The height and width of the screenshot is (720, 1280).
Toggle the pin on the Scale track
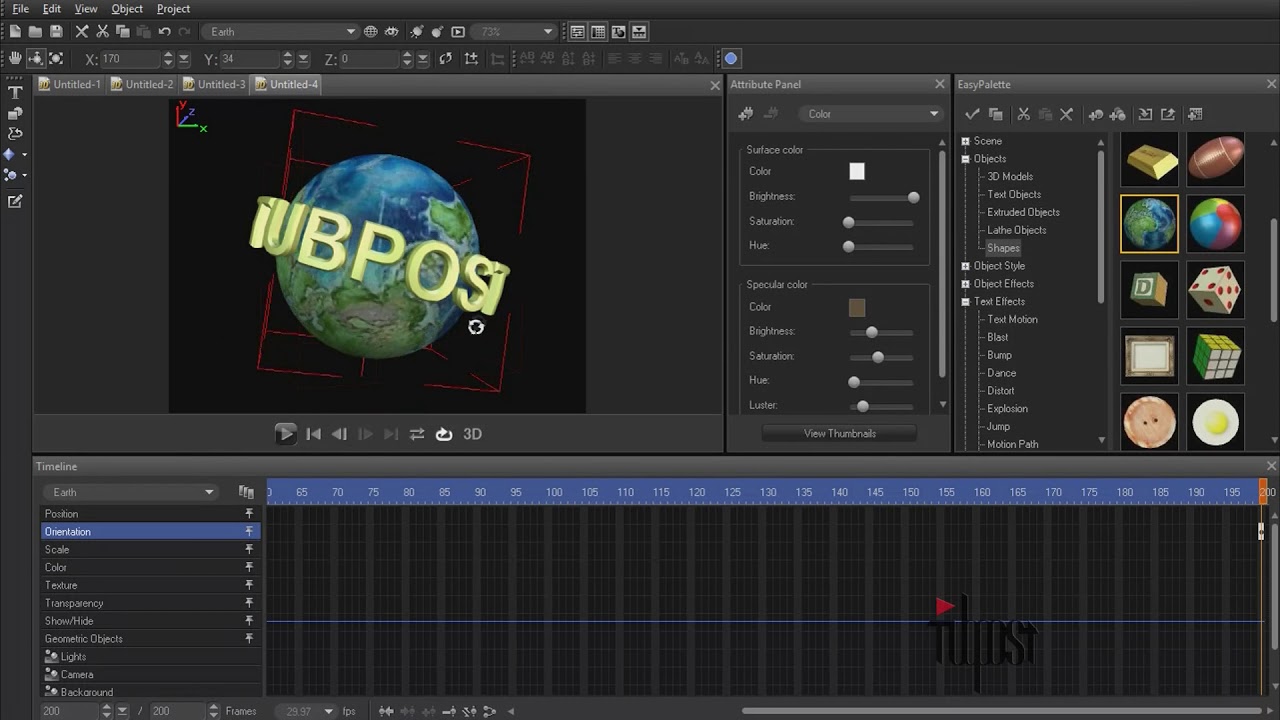pos(249,550)
